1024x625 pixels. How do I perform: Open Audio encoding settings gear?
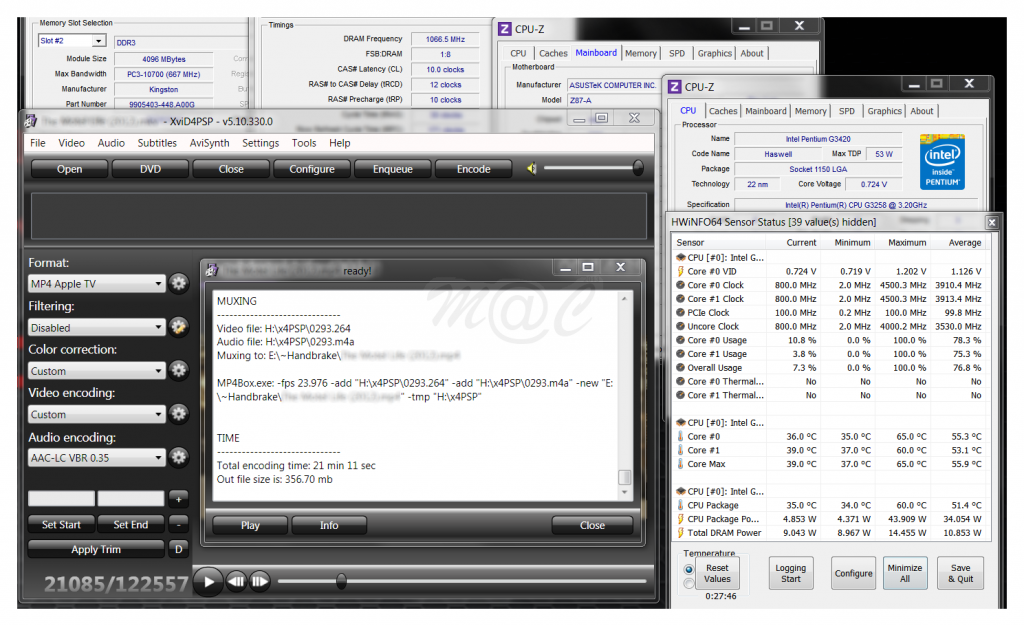pyautogui.click(x=179, y=458)
